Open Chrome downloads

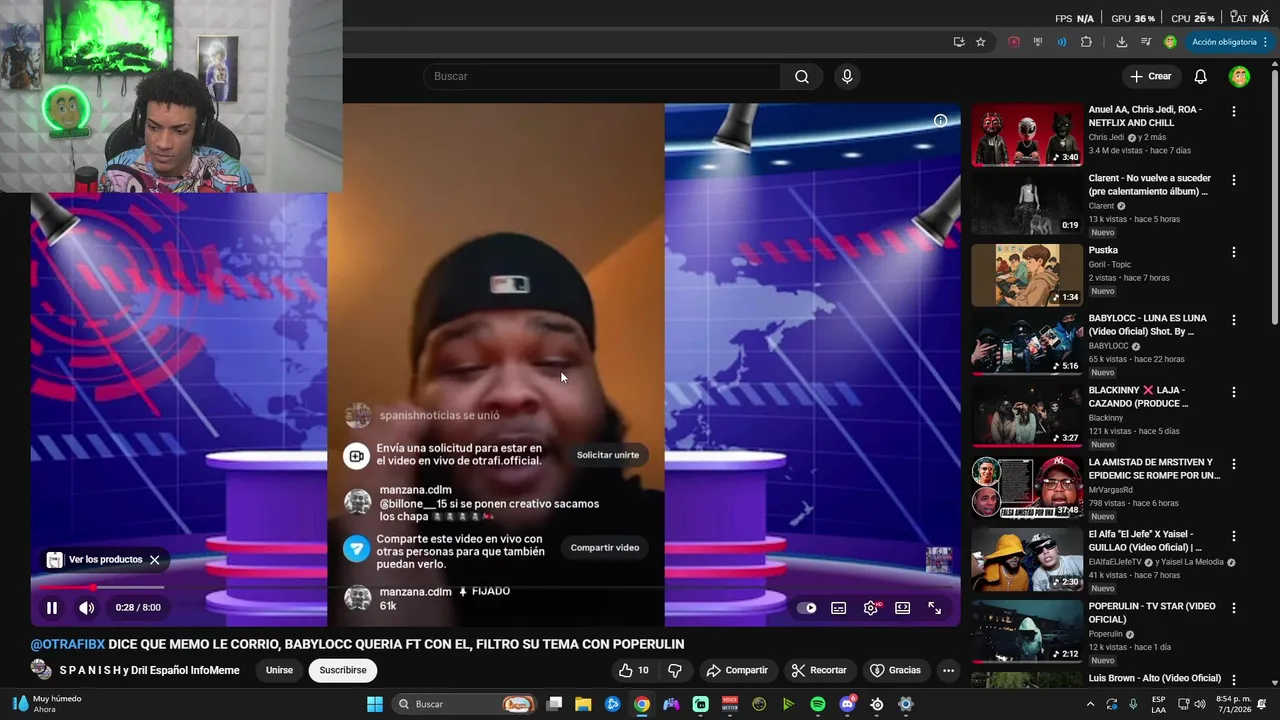coord(1122,42)
